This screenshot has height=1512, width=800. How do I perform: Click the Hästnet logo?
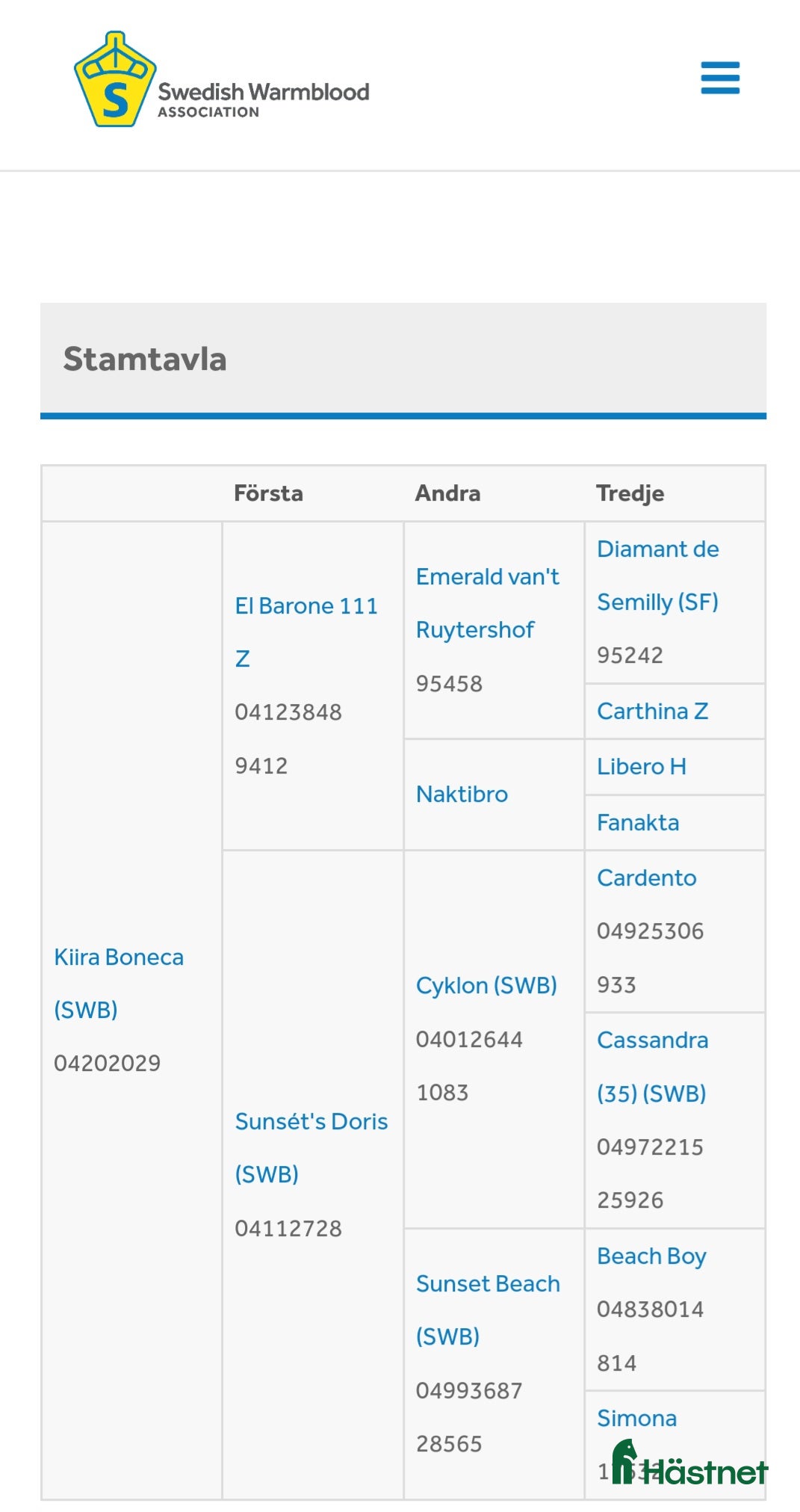pyautogui.click(x=689, y=1465)
